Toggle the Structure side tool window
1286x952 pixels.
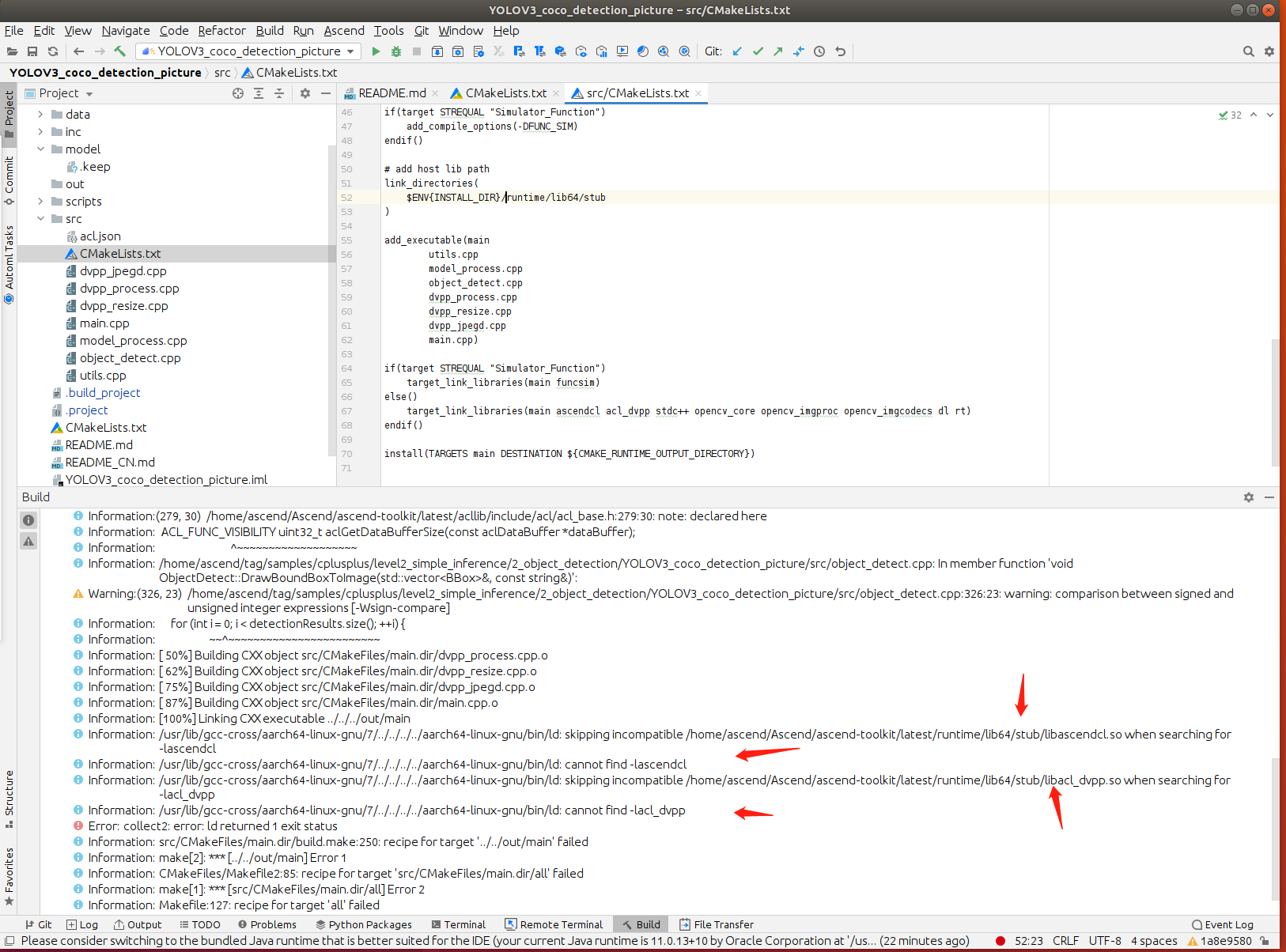[x=9, y=799]
